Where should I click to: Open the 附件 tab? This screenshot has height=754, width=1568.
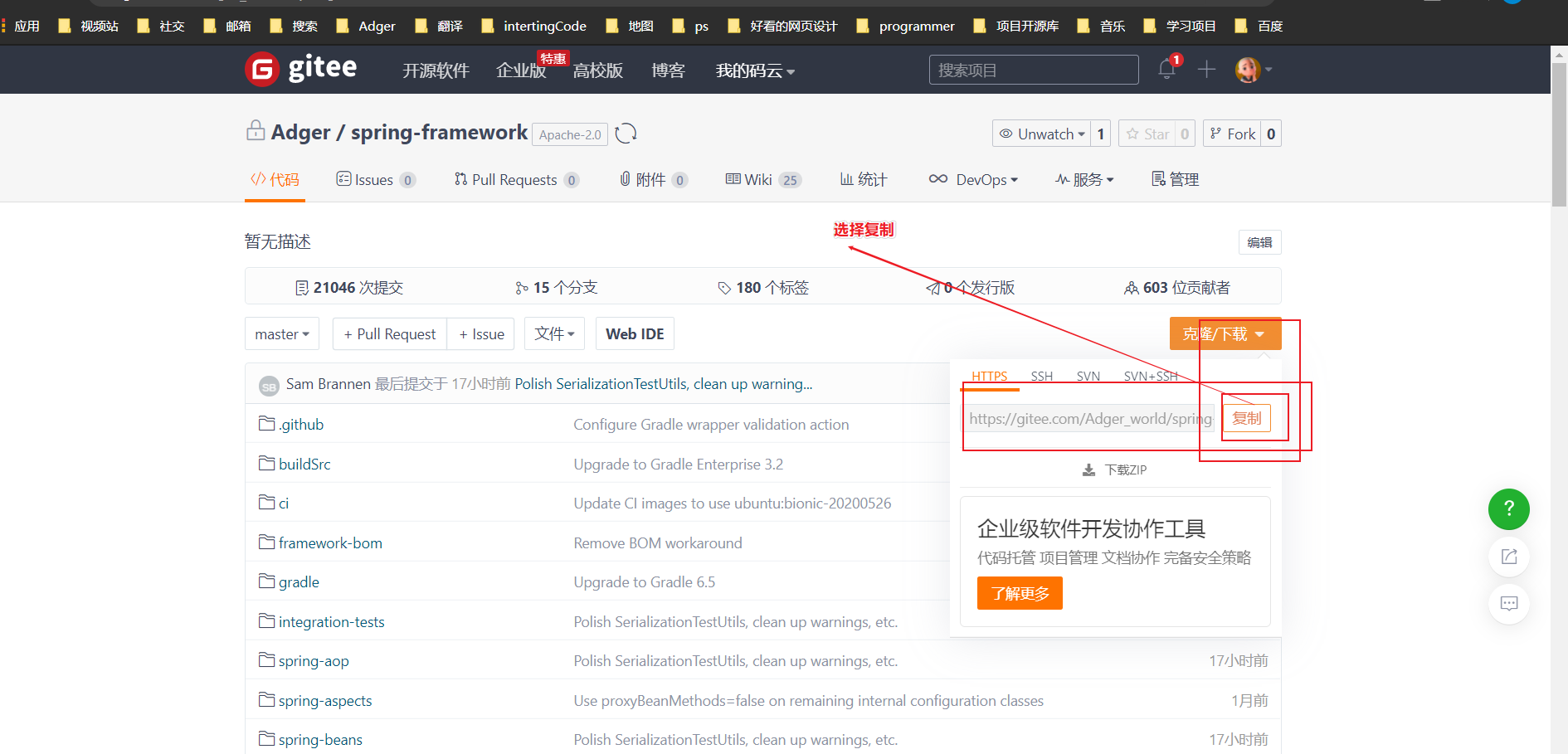click(x=653, y=179)
